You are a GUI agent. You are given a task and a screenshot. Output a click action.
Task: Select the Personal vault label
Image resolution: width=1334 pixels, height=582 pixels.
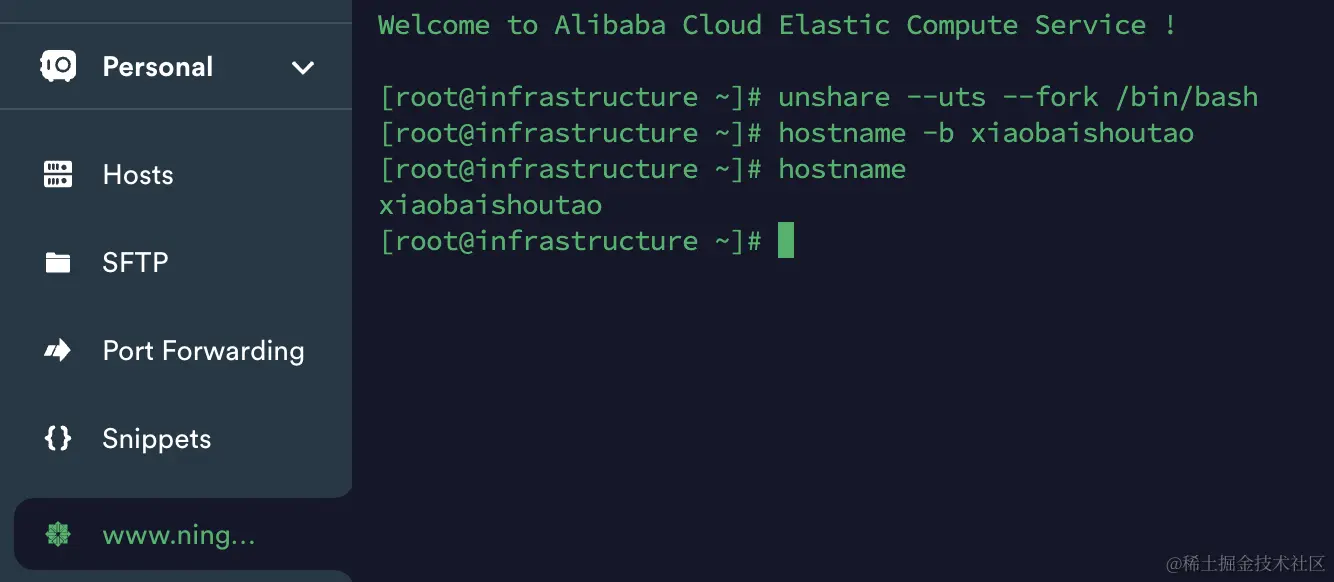tap(158, 67)
